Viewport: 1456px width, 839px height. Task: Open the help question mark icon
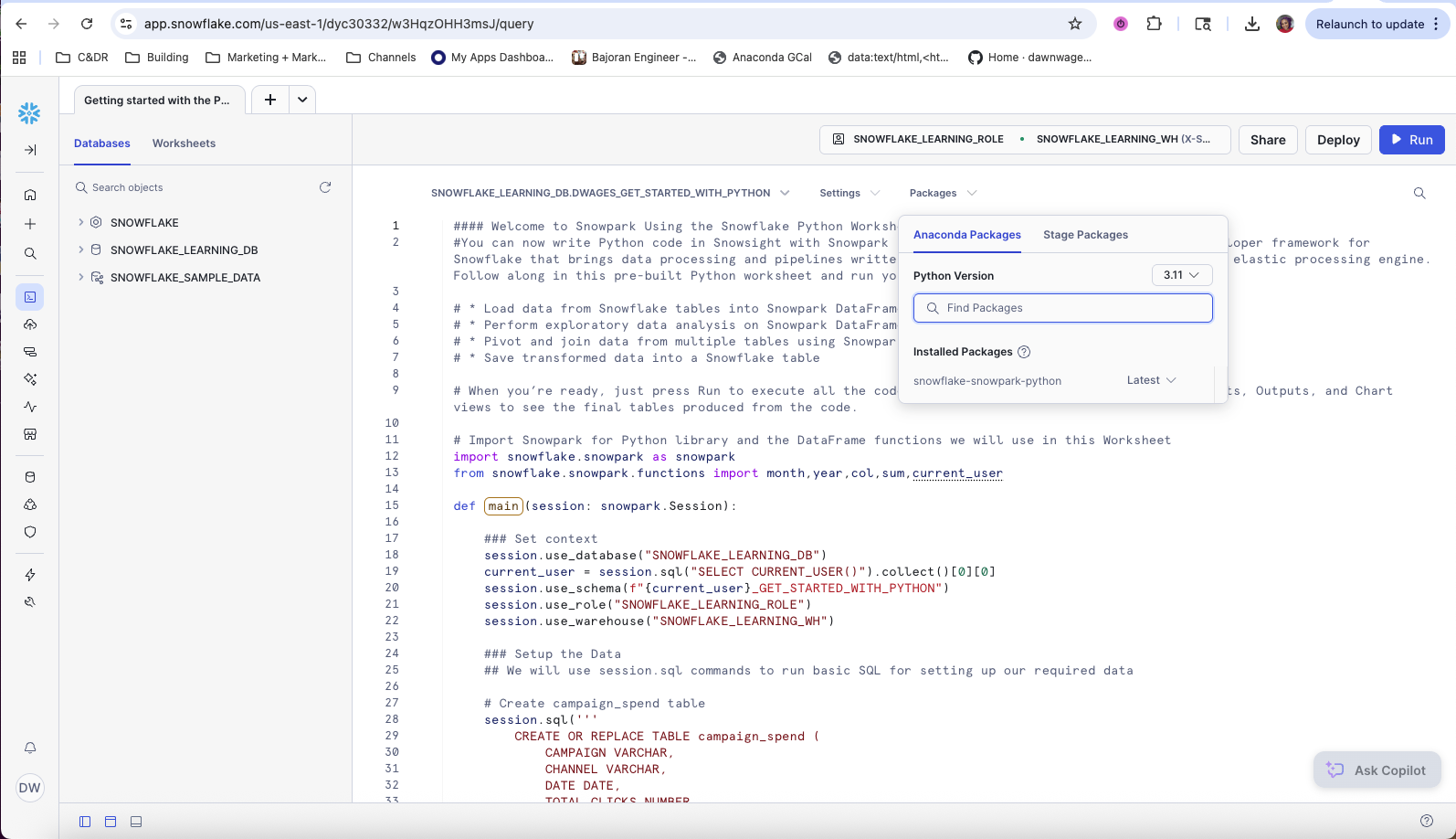click(1426, 822)
